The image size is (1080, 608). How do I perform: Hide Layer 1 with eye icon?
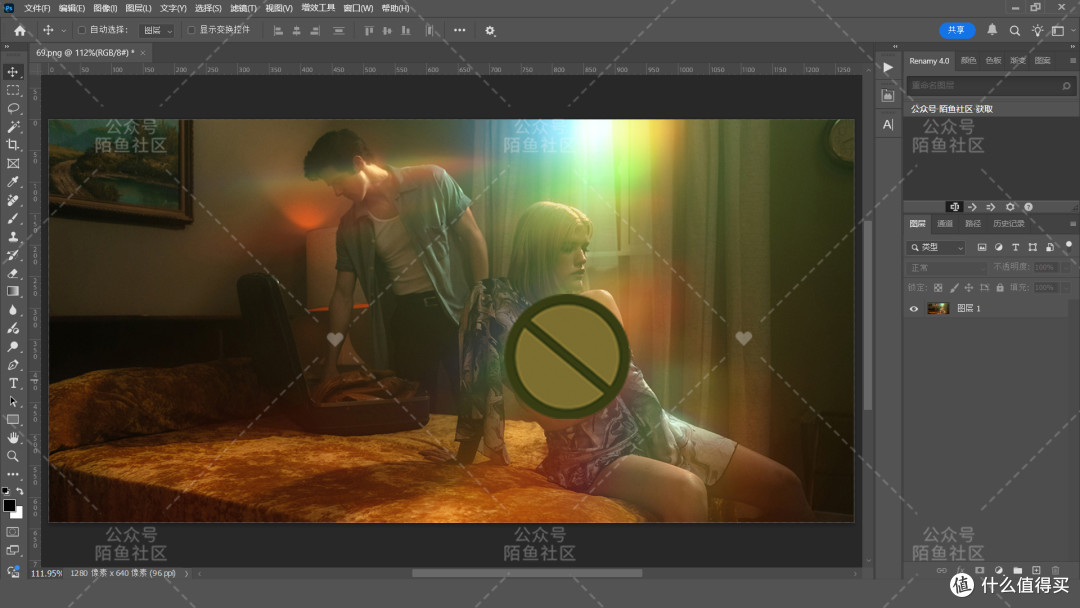coord(914,308)
